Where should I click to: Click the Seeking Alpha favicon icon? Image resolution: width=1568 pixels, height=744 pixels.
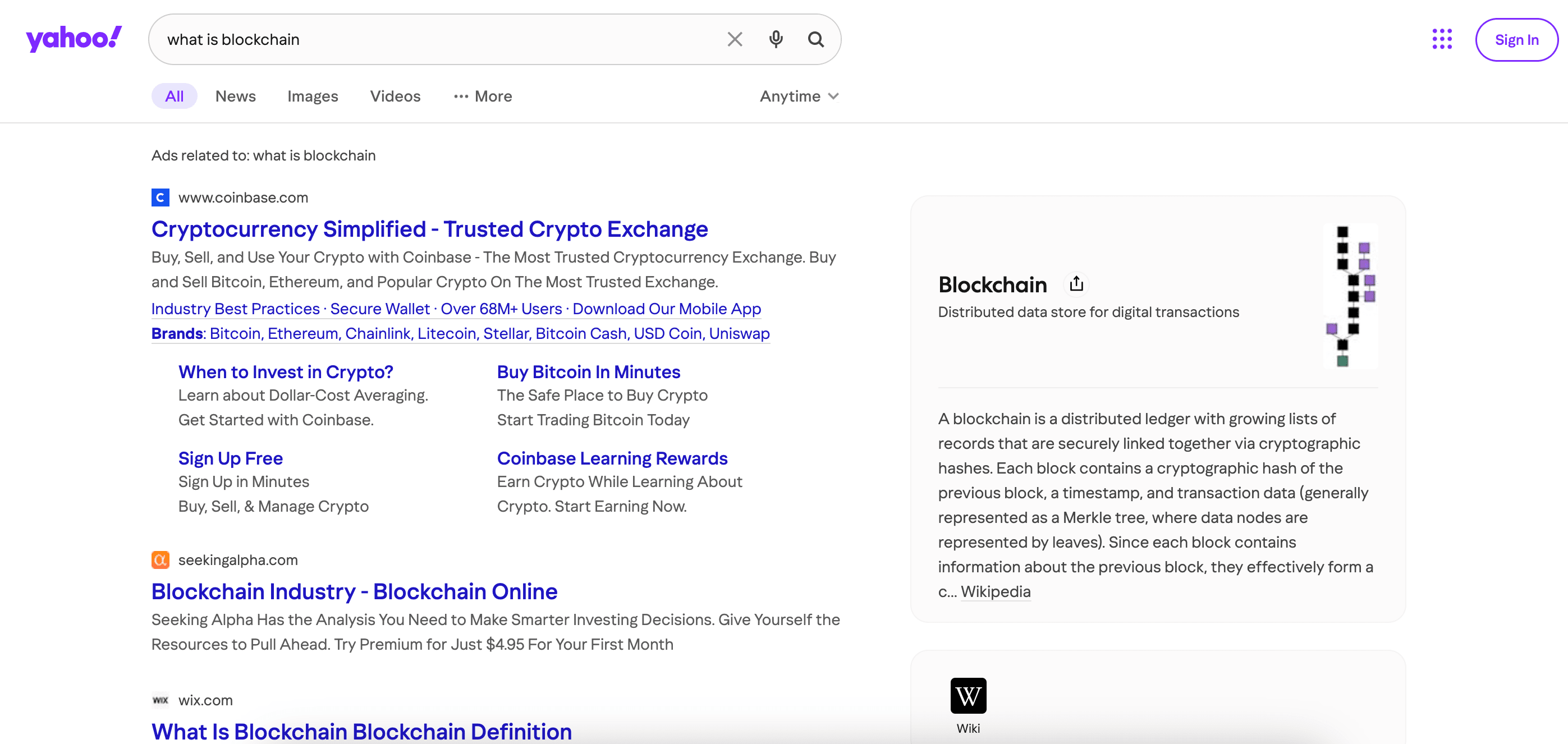[x=160, y=559]
